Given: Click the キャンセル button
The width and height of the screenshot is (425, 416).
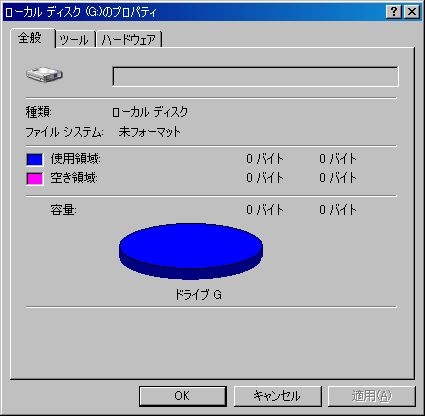Looking at the screenshot, I should point(277,396).
